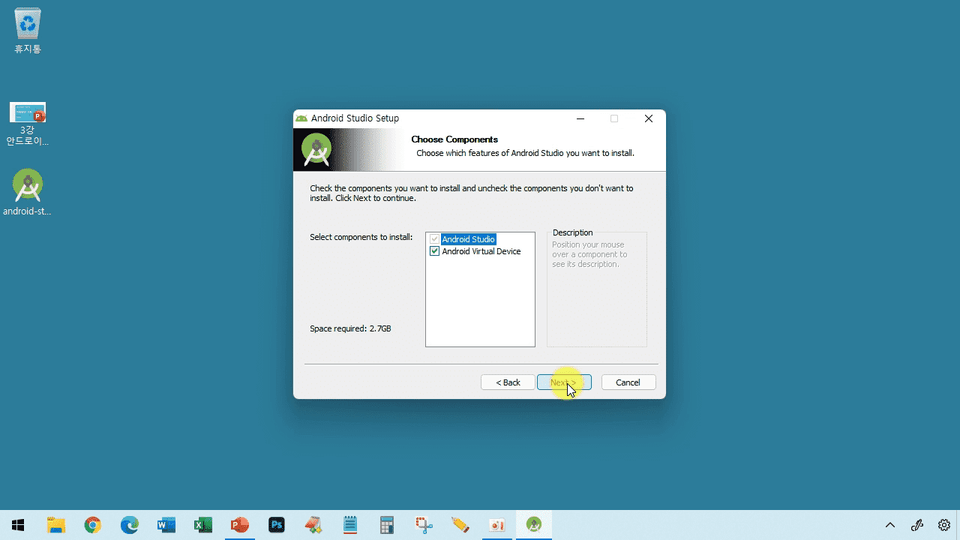
Task: Toggle the Android Studio component checkbox
Action: click(435, 239)
